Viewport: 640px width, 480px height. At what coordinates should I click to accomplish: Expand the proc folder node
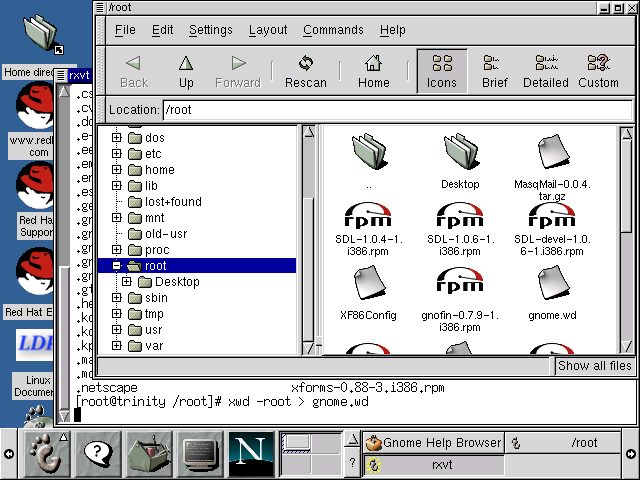point(117,249)
